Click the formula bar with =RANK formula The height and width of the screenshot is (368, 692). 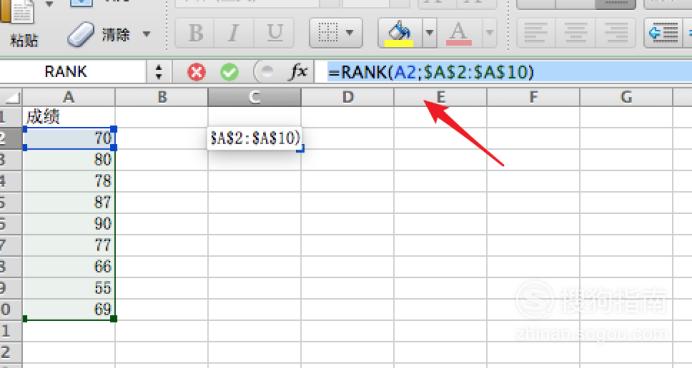pos(503,72)
